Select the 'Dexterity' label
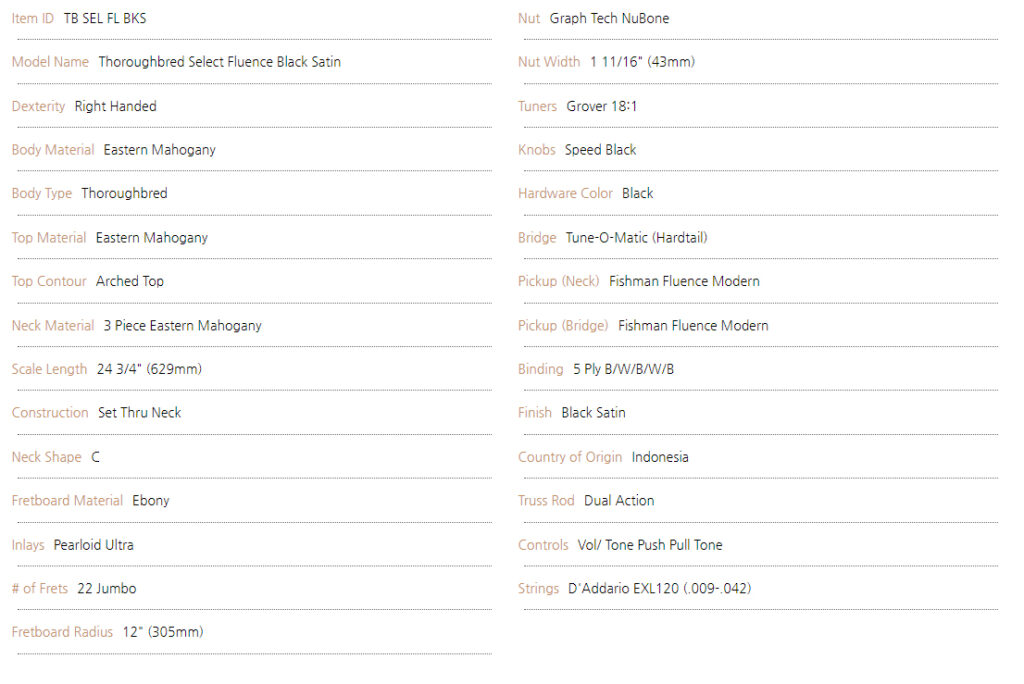 [x=39, y=106]
